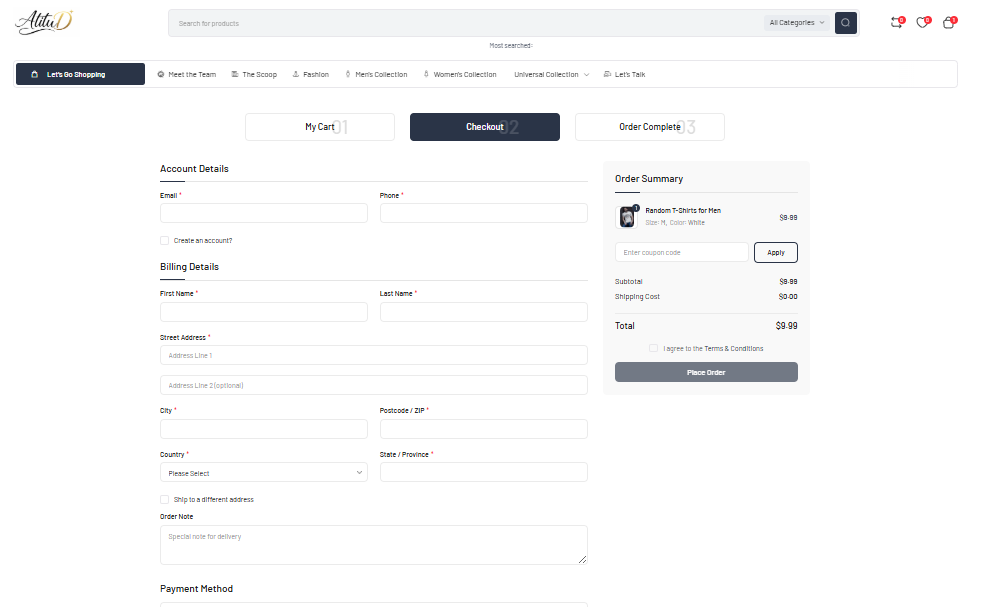Click the First Name field
This screenshot has width=1006, height=607.
click(264, 312)
